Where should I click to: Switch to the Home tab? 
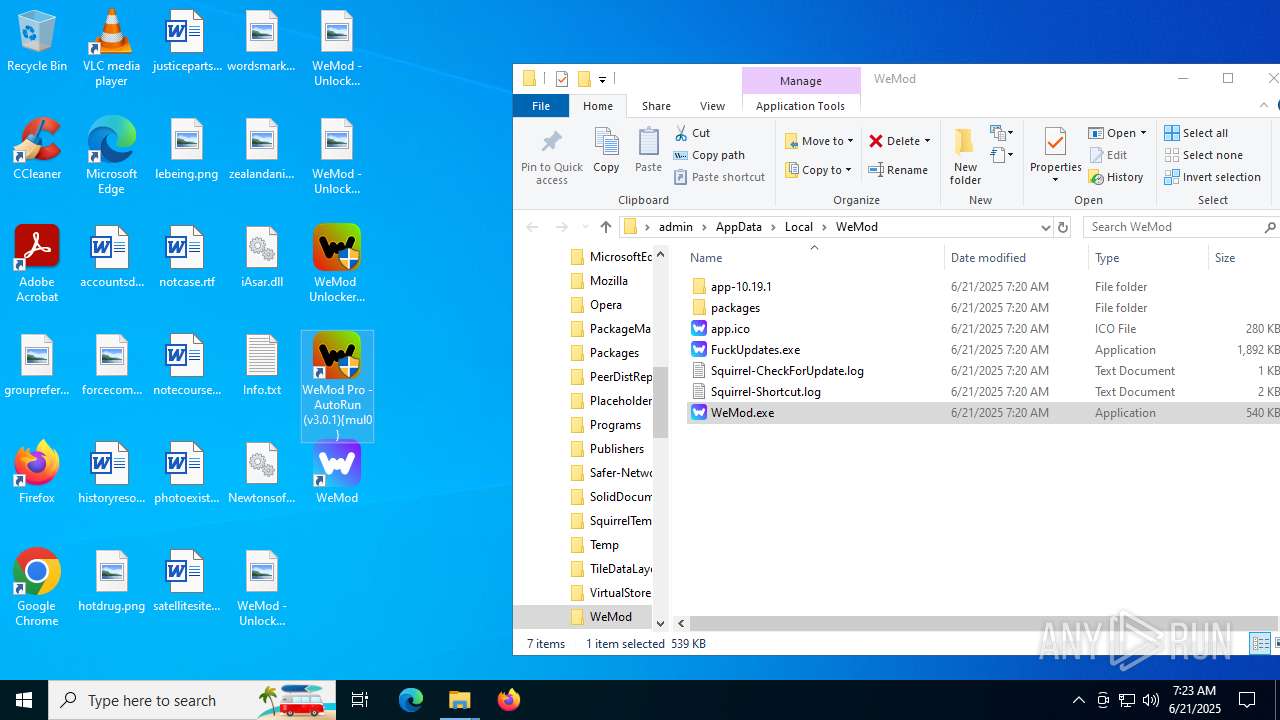[598, 106]
